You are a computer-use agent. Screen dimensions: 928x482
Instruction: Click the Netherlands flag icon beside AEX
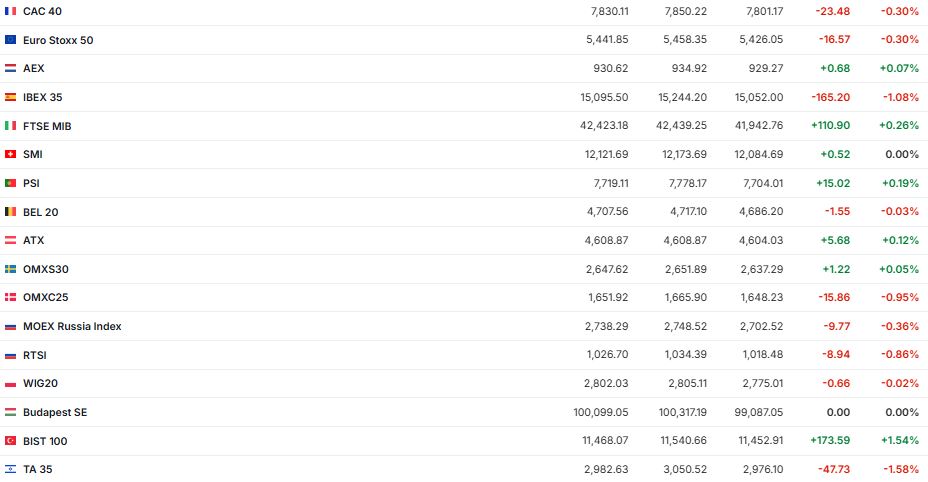[11, 69]
